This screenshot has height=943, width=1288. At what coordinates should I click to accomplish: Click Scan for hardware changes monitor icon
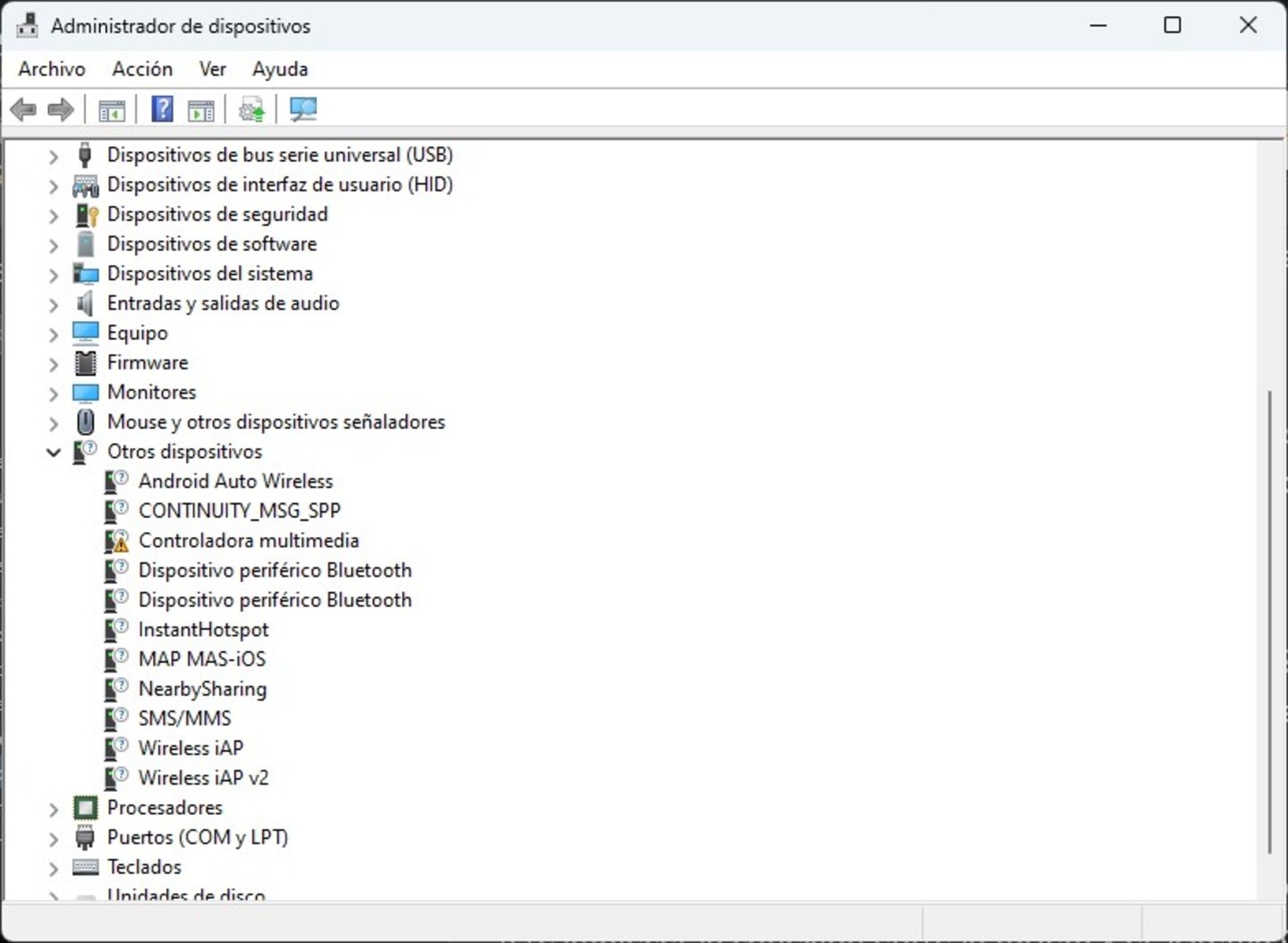click(303, 110)
